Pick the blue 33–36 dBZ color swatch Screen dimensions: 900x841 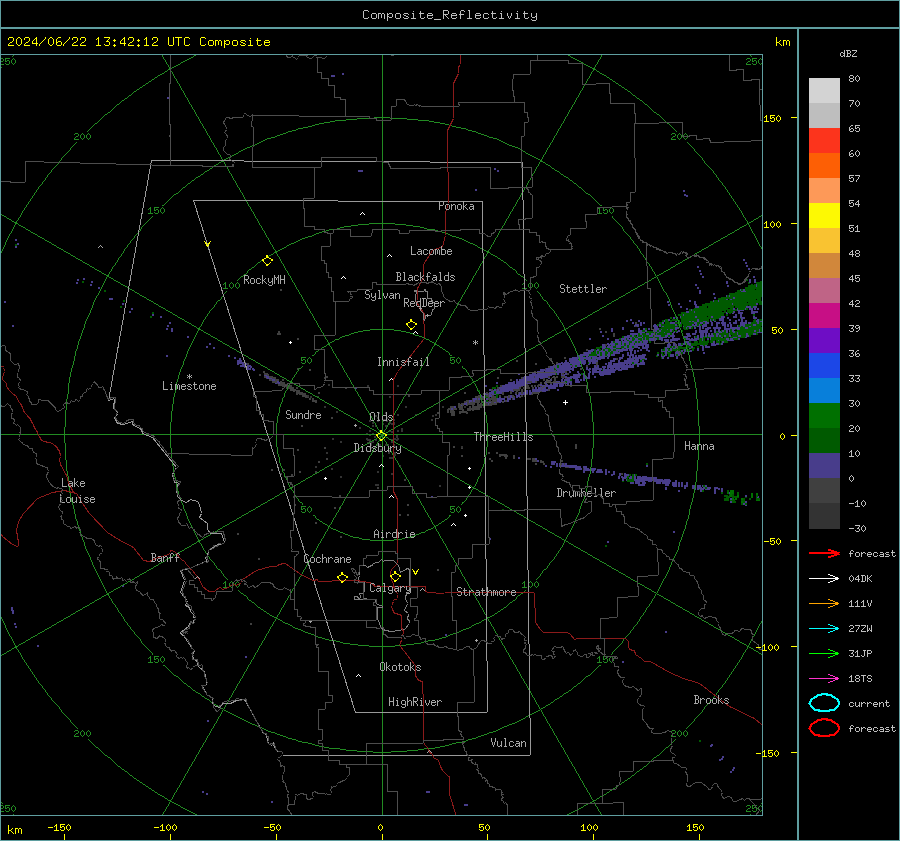point(824,365)
